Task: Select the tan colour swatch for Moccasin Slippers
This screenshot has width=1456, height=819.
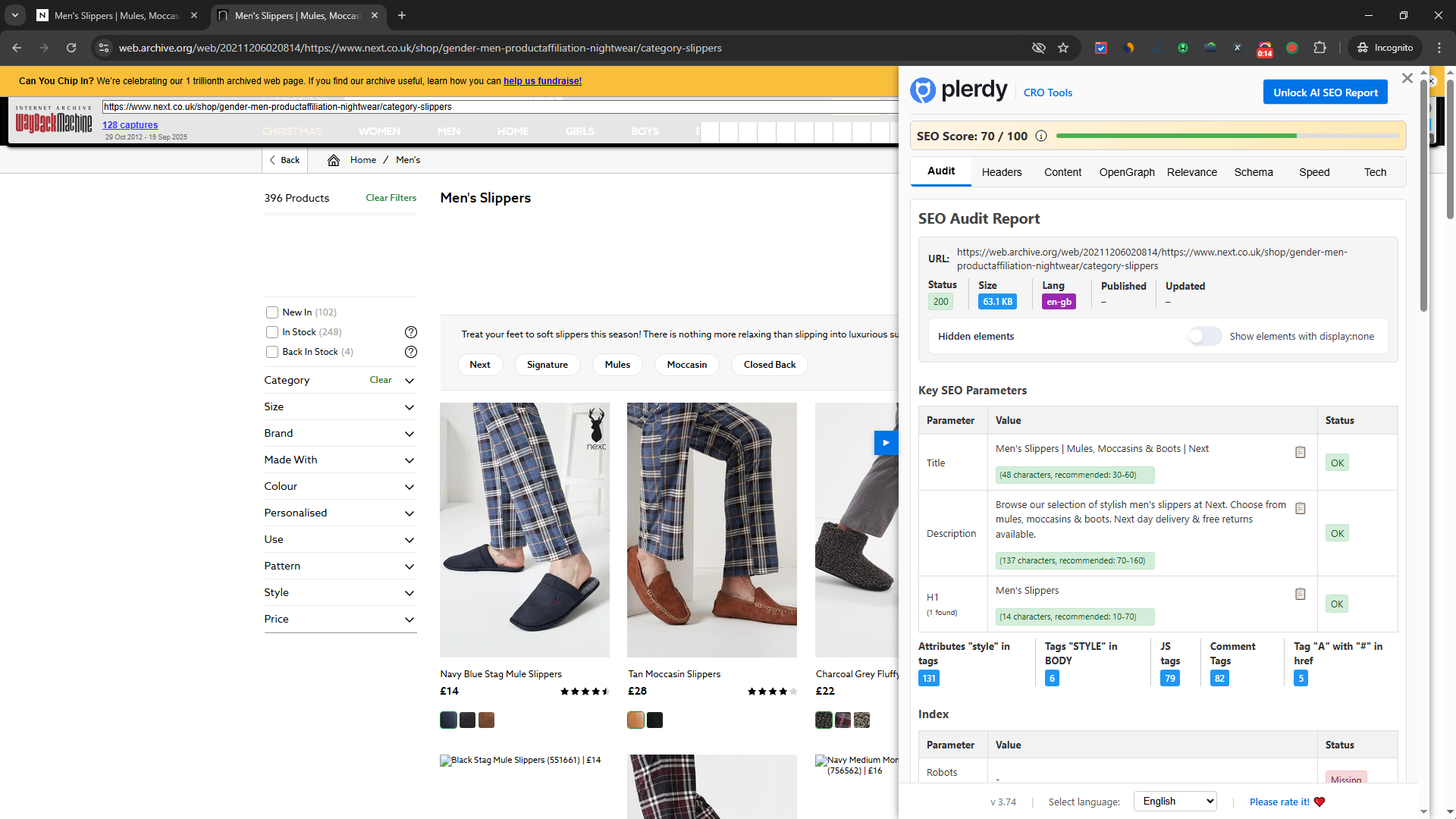Action: pyautogui.click(x=635, y=720)
